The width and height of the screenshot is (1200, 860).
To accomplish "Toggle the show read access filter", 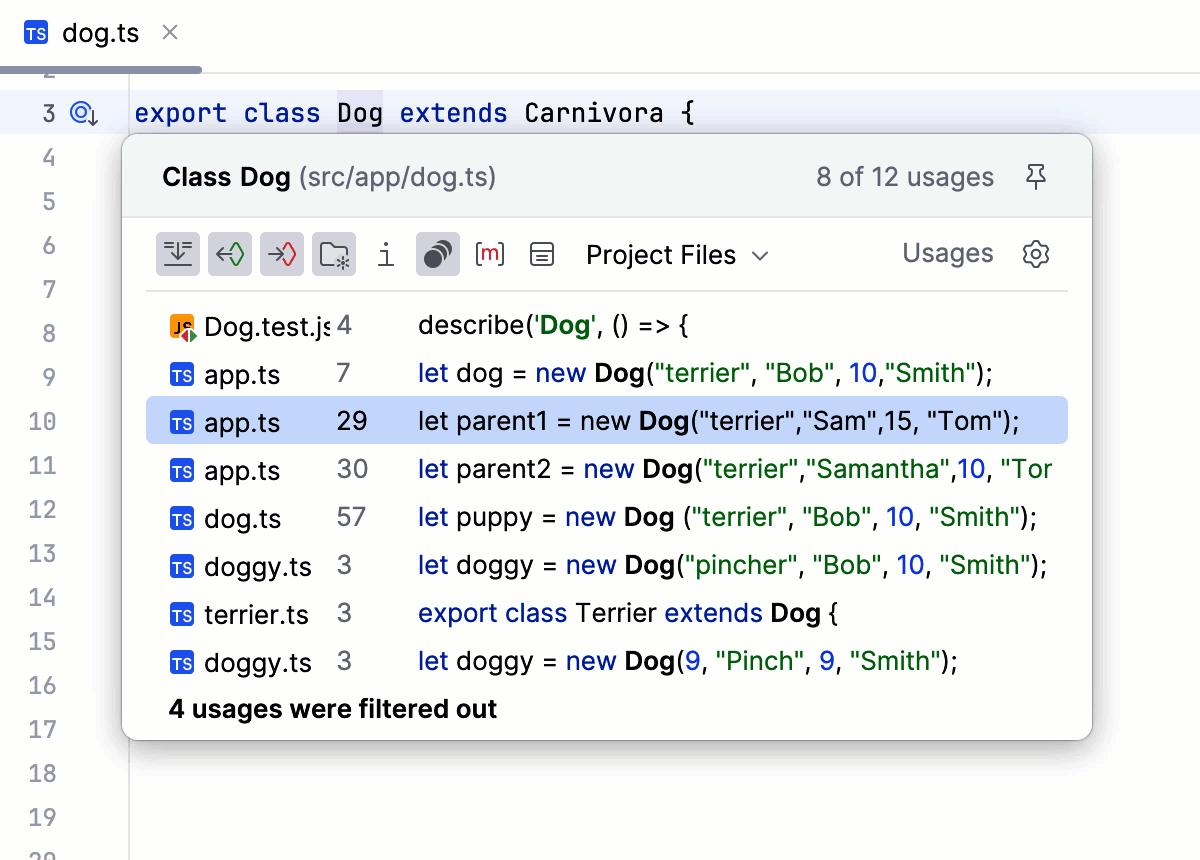I will pyautogui.click(x=230, y=255).
